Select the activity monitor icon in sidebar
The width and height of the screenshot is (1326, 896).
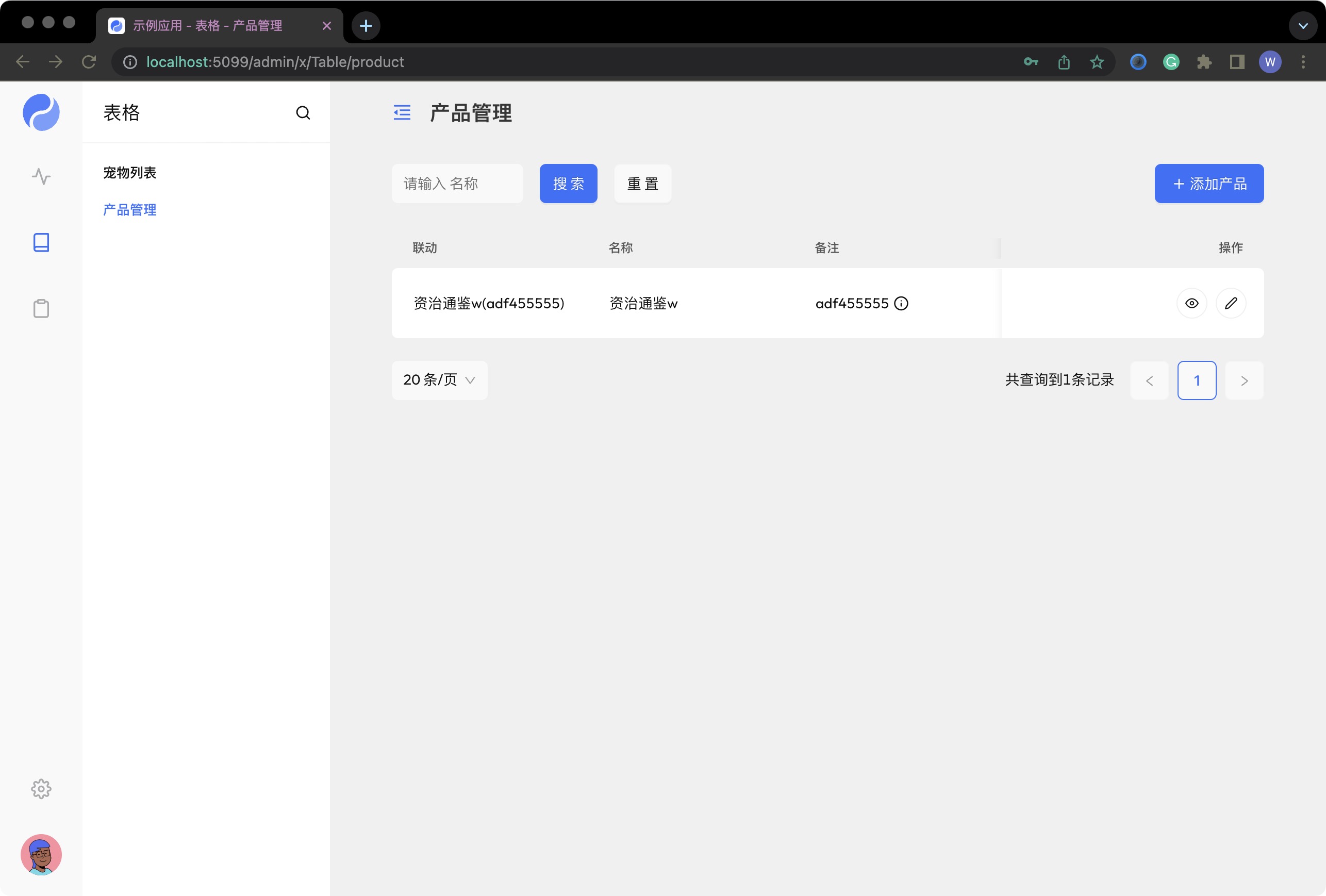click(41, 177)
